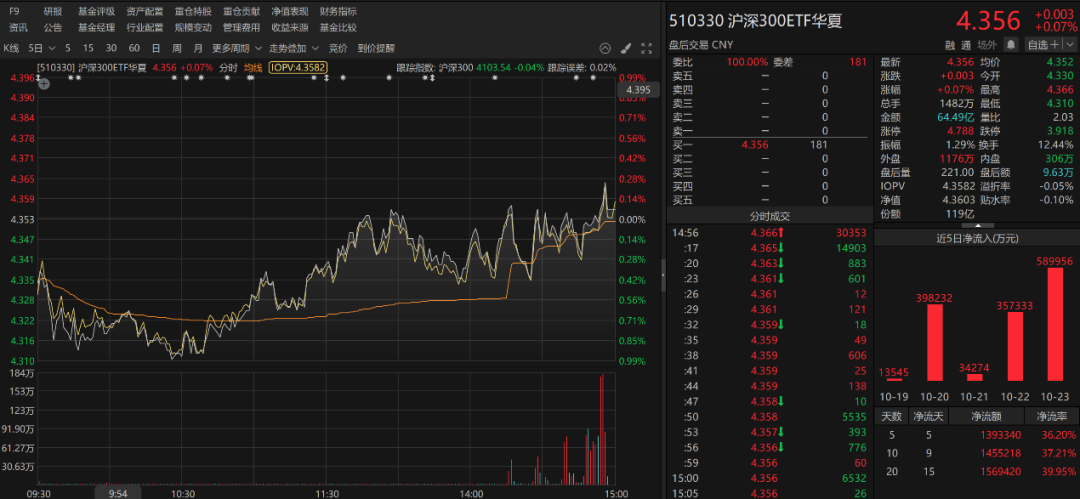Viewport: 1080px width, 499px height.
Task: Click the plus crosshair icon at chart corner
Action: pos(44,84)
